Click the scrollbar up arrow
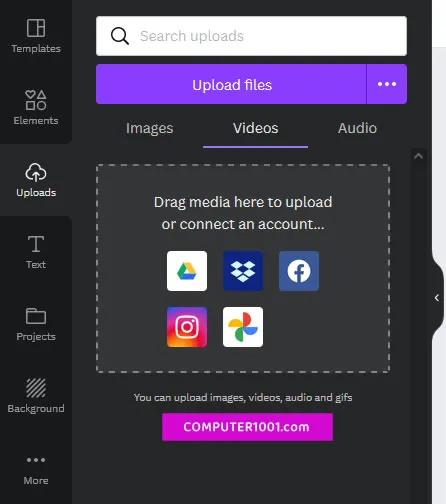 (418, 156)
